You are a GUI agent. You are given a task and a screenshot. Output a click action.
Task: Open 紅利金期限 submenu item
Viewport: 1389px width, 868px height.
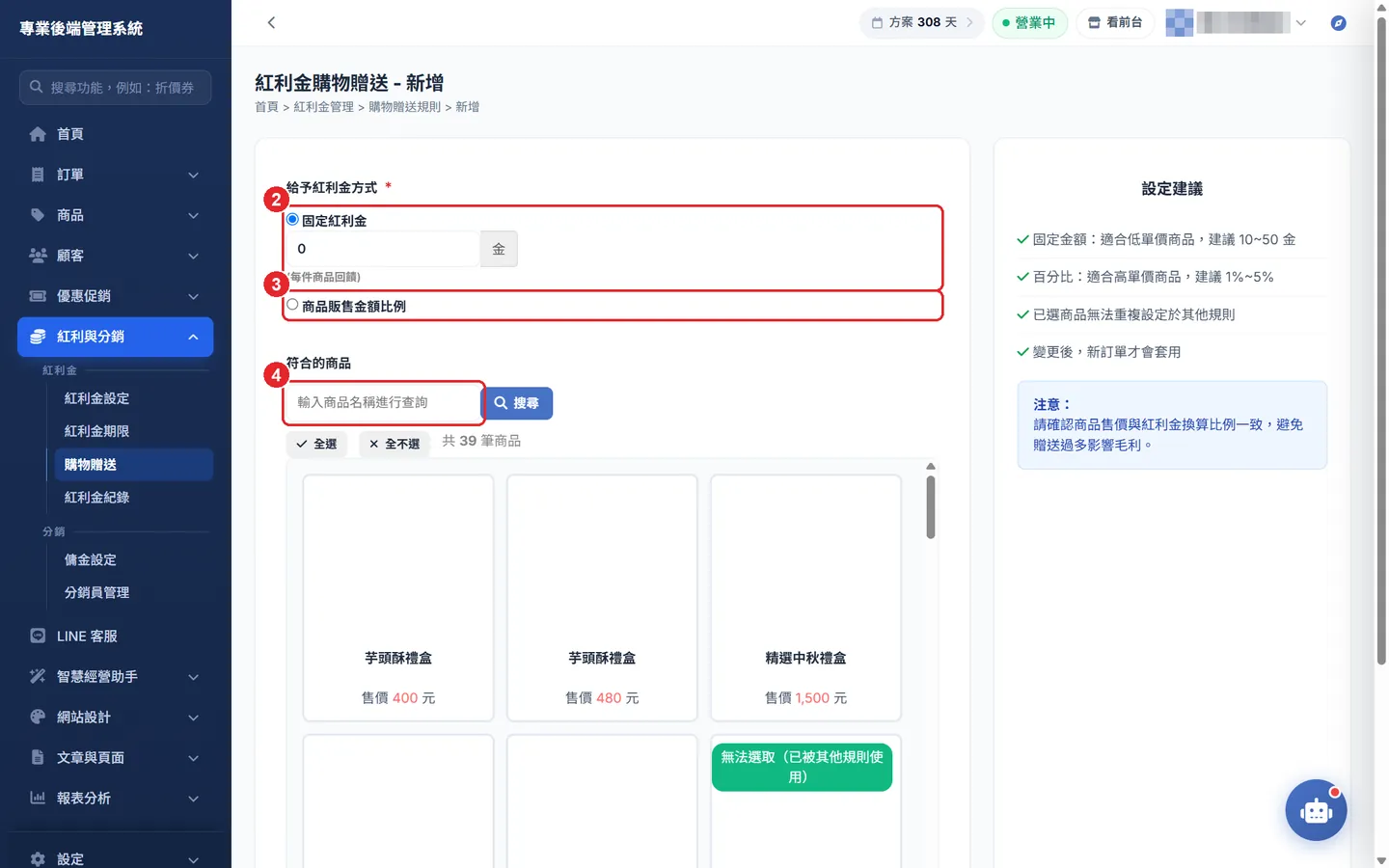[96, 431]
